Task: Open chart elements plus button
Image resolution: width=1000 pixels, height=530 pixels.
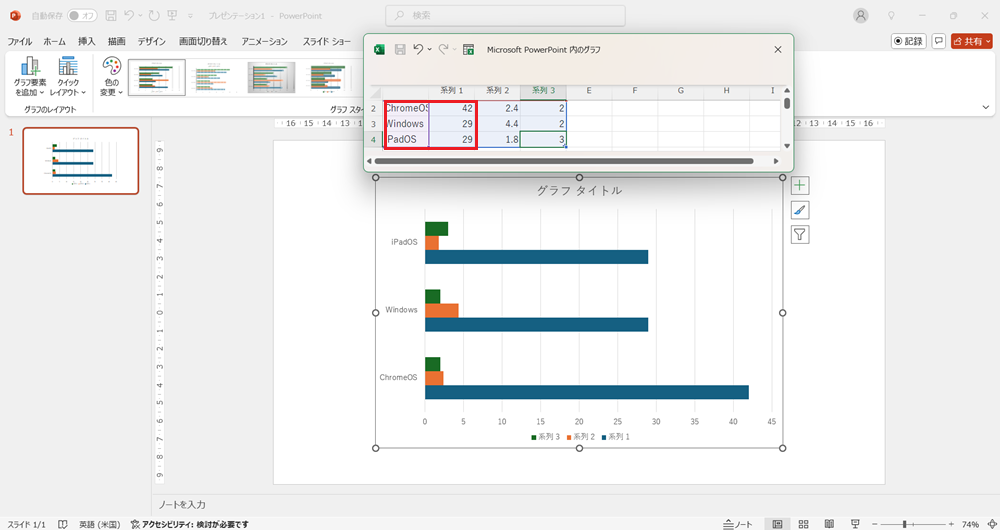Action: 800,186
